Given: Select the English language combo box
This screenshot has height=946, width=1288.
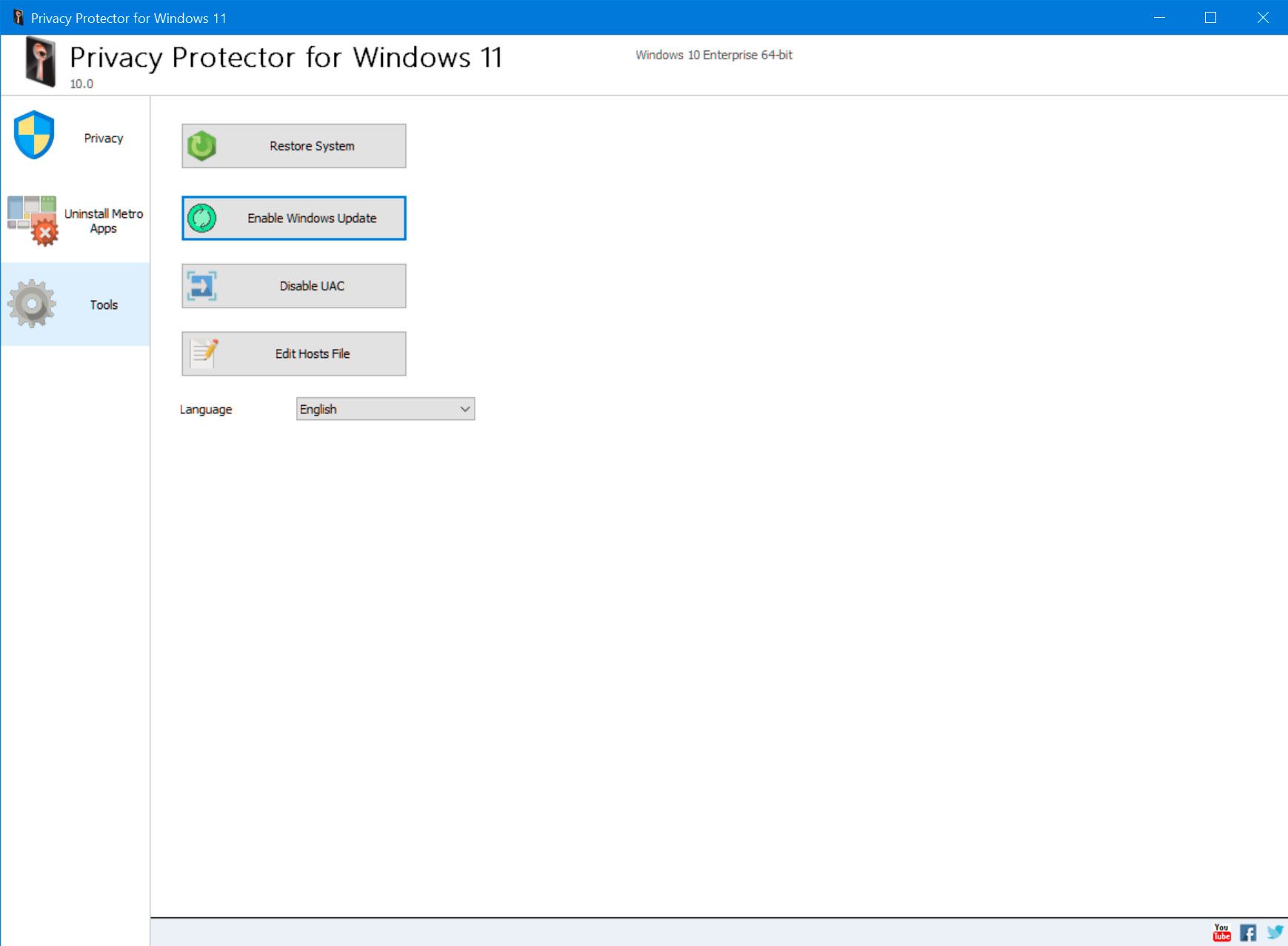Looking at the screenshot, I should pyautogui.click(x=385, y=409).
